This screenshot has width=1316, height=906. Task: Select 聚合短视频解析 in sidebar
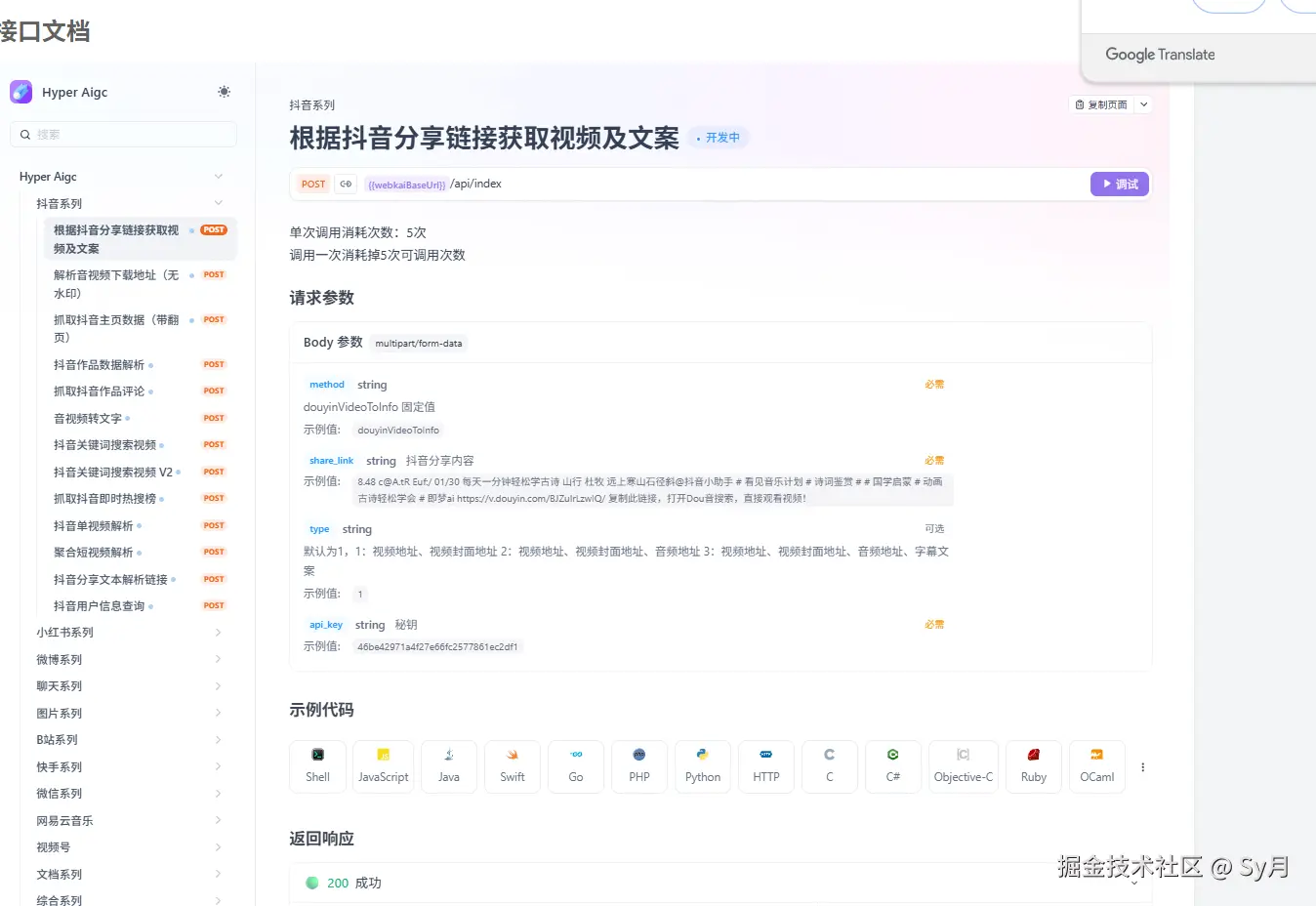140,553
